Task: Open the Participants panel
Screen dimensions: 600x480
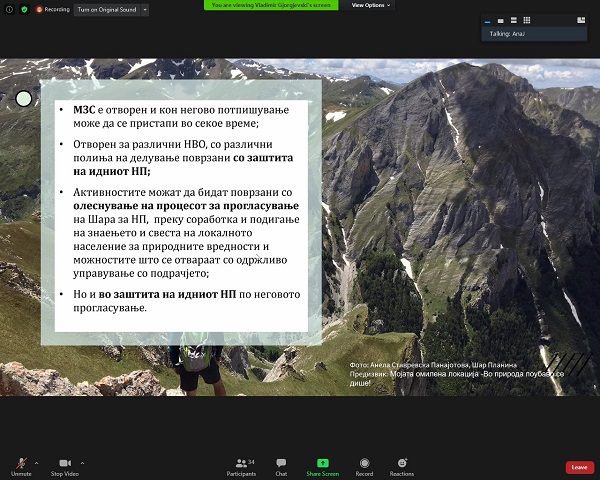Action: click(240, 465)
